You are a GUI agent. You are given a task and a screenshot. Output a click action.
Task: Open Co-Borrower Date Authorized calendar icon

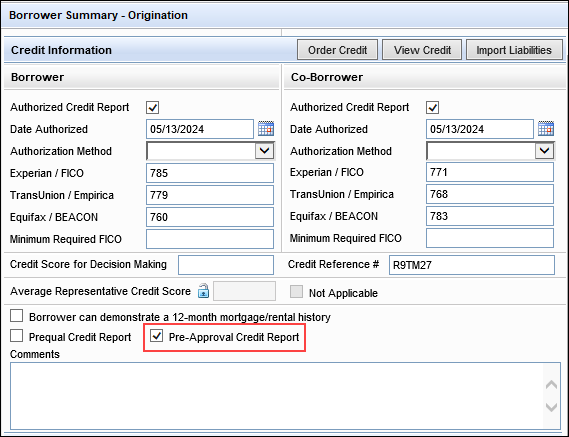tap(546, 129)
